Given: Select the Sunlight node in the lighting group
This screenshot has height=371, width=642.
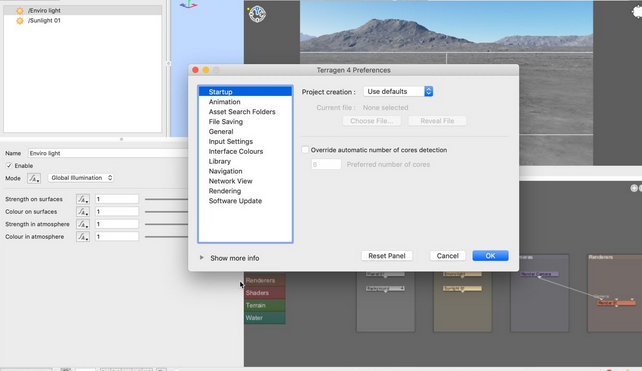Looking at the screenshot, I should pos(462,289).
